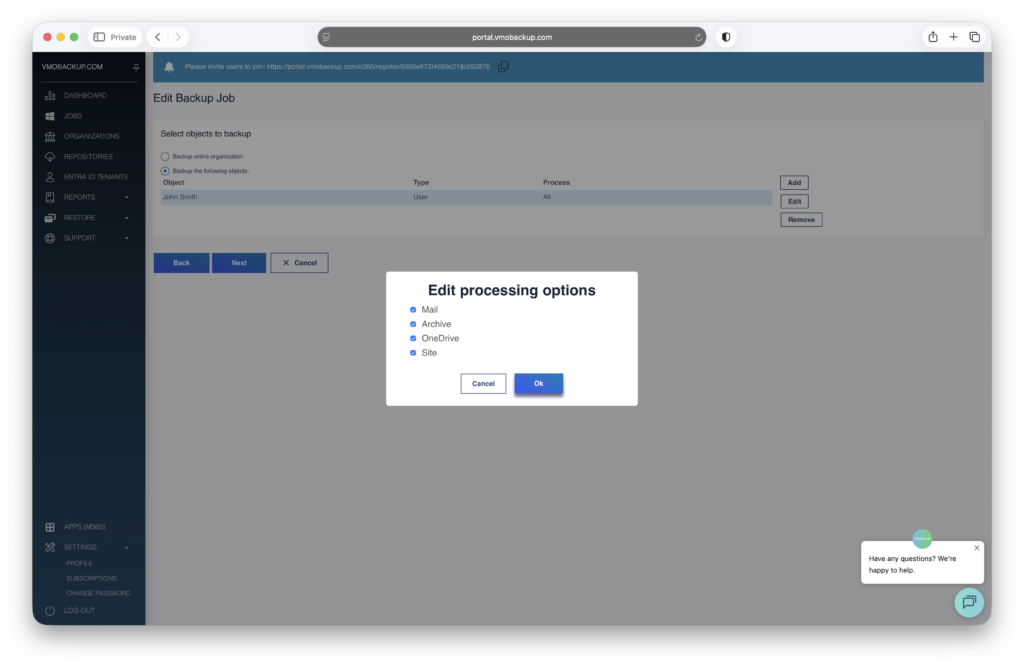
Task: Collapse the Settings sidebar section
Action: 127,548
